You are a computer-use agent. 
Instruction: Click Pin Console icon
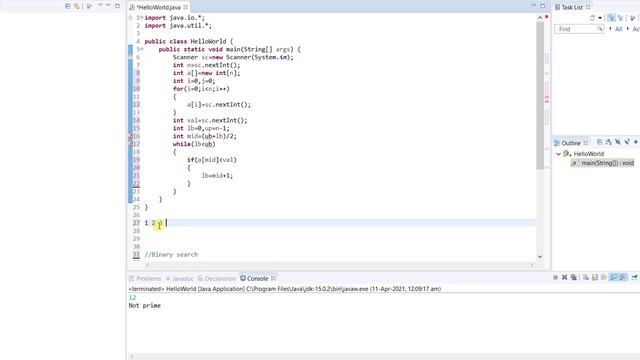634,278
